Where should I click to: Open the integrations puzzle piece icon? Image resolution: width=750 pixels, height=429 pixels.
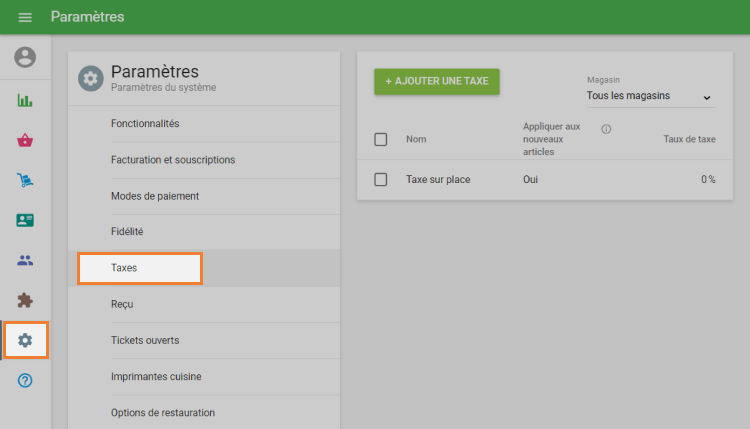pyautogui.click(x=25, y=300)
